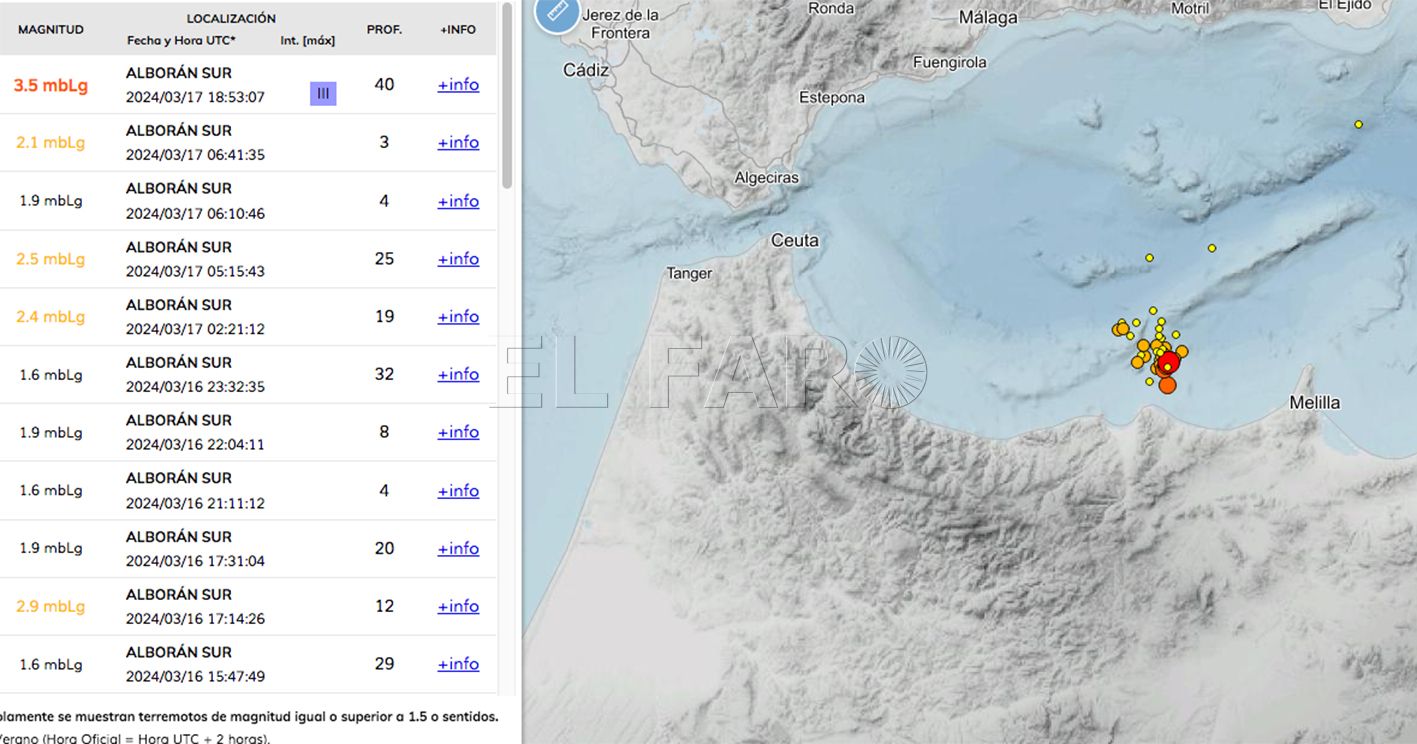Click the Fecha y Hora UTC* column header
This screenshot has height=744, width=1417.
coord(181,40)
